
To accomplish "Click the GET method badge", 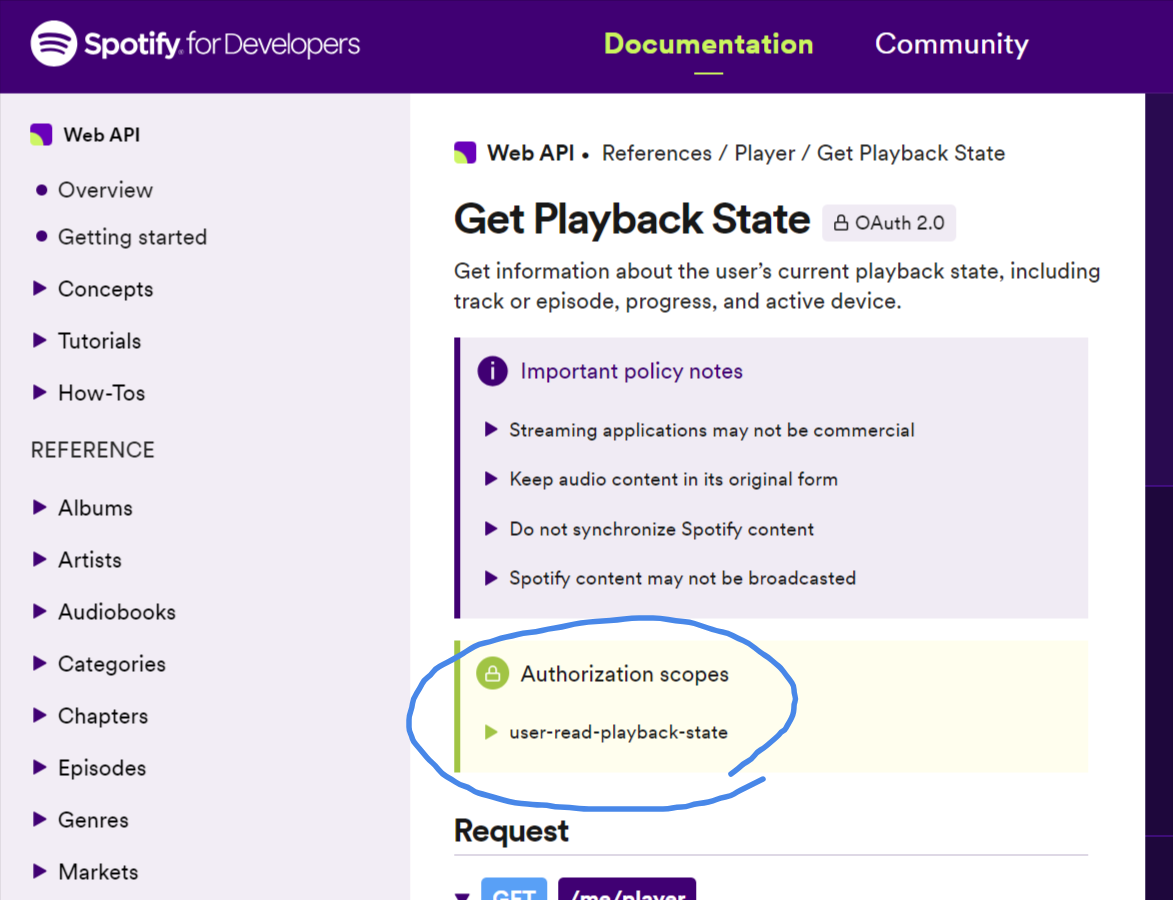I will coord(514,891).
